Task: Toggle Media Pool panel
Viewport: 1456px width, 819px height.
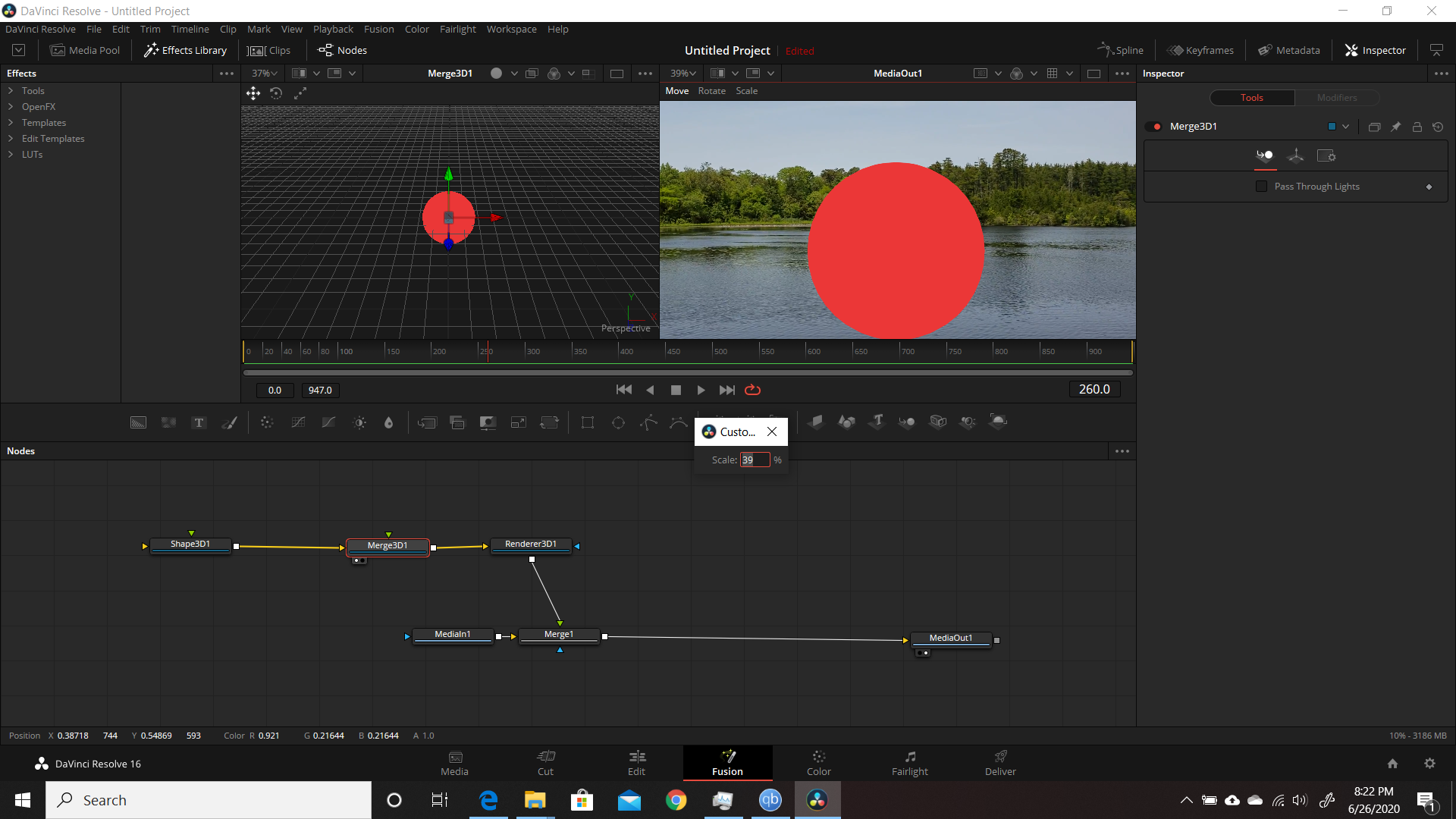Action: coord(85,50)
